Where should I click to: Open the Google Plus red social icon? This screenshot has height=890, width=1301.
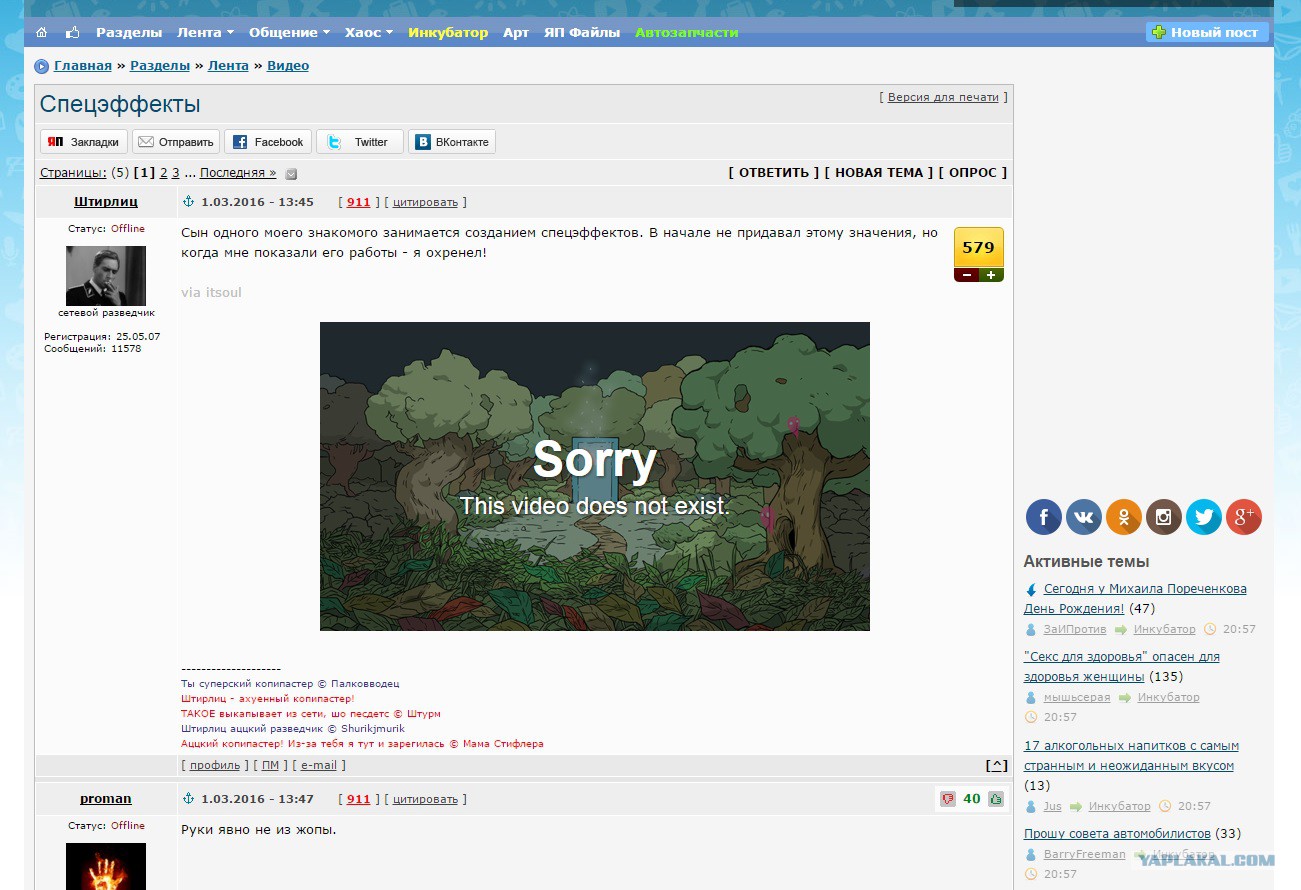(1244, 517)
